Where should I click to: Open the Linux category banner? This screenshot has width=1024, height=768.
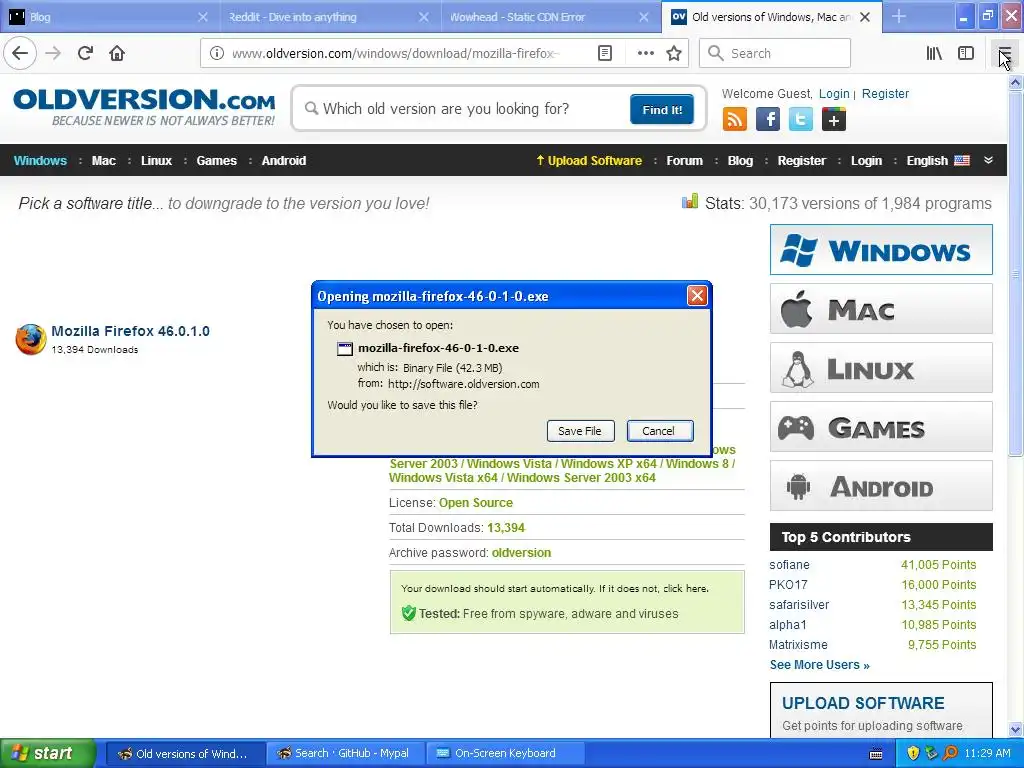tap(881, 368)
